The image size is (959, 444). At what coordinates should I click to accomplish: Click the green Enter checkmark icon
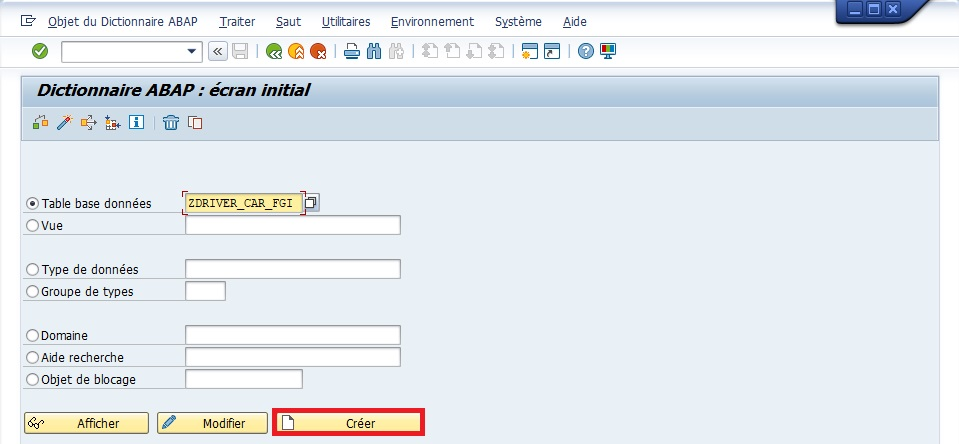point(40,51)
